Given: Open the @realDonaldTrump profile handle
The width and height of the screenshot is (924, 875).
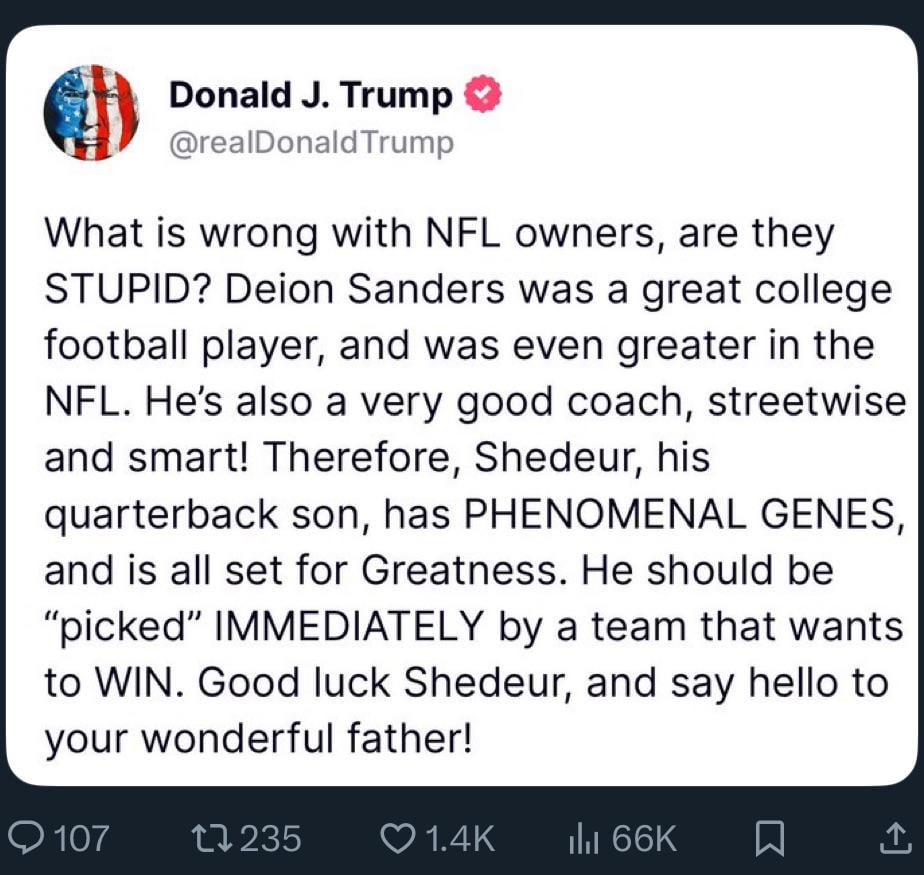Looking at the screenshot, I should click(x=312, y=142).
